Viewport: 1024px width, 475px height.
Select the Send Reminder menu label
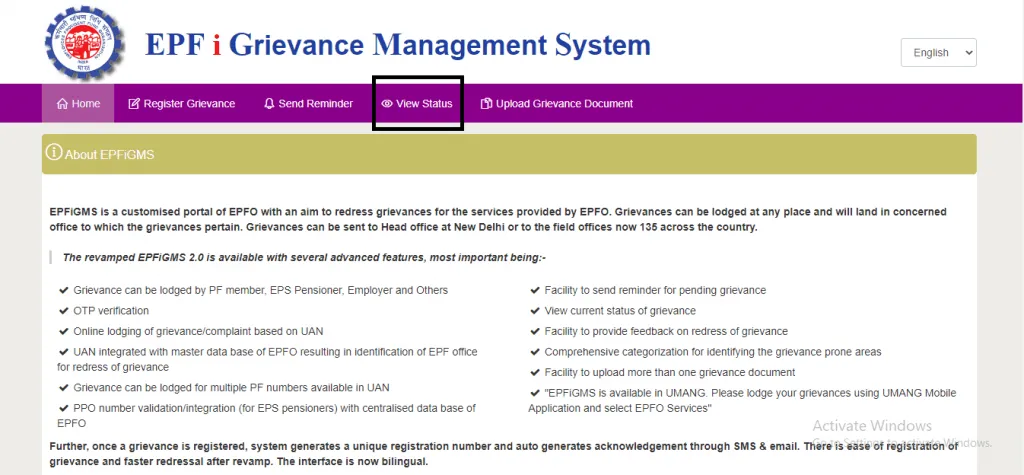click(x=315, y=104)
